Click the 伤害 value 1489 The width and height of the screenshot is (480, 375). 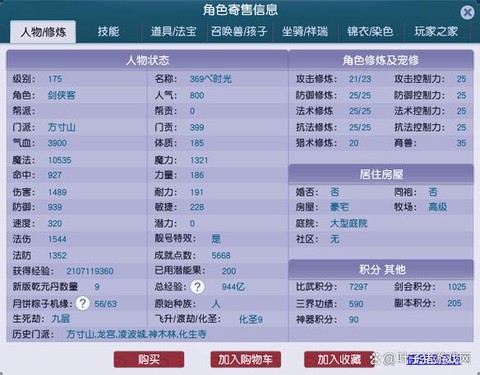57,192
